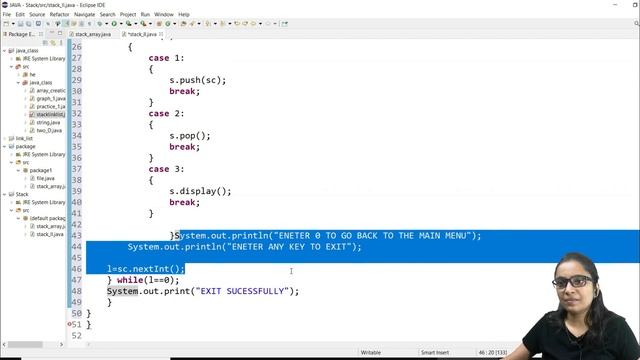Collapse the package project node
This screenshot has height=360, width=640.
pos(4,147)
